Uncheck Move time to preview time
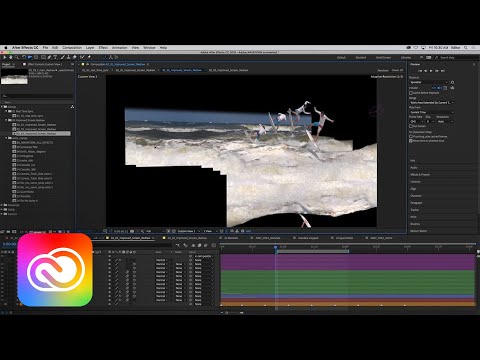Image resolution: width=480 pixels, height=360 pixels. pyautogui.click(x=411, y=141)
